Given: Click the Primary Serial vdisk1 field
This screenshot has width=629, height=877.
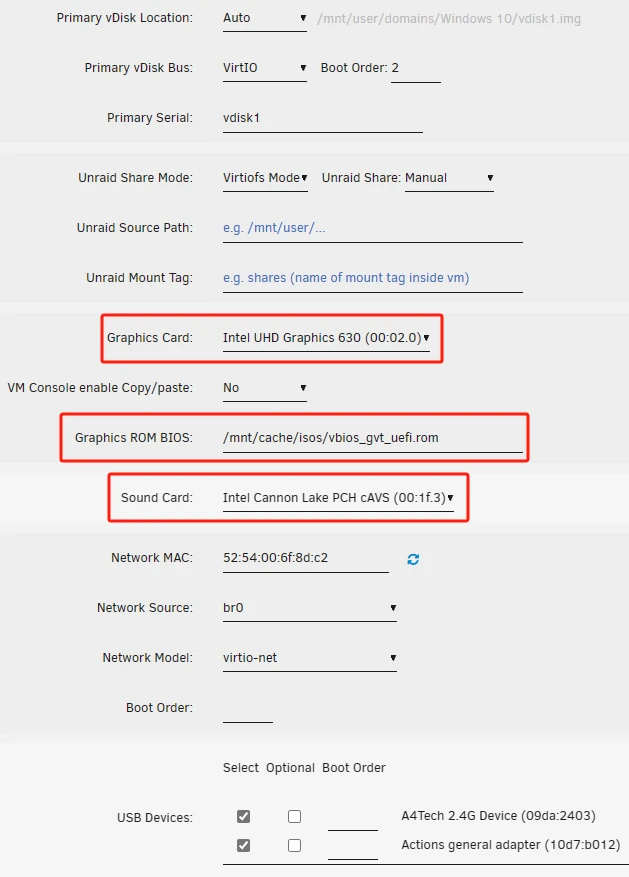Looking at the screenshot, I should 322,118.
